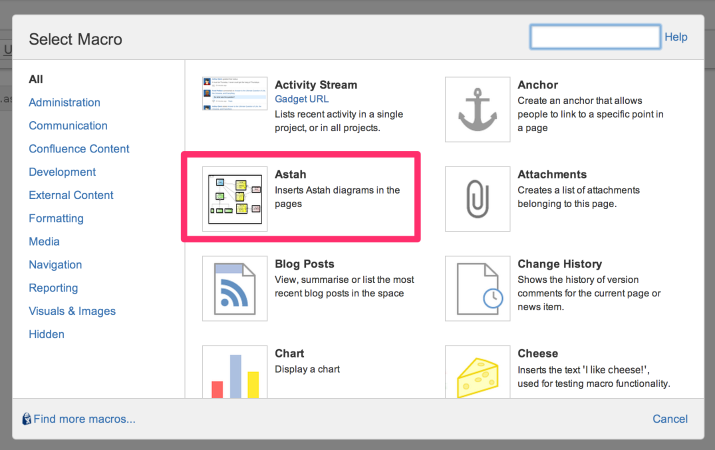The width and height of the screenshot is (715, 450).
Task: Show Confluence Content macros
Action: pyautogui.click(x=79, y=149)
